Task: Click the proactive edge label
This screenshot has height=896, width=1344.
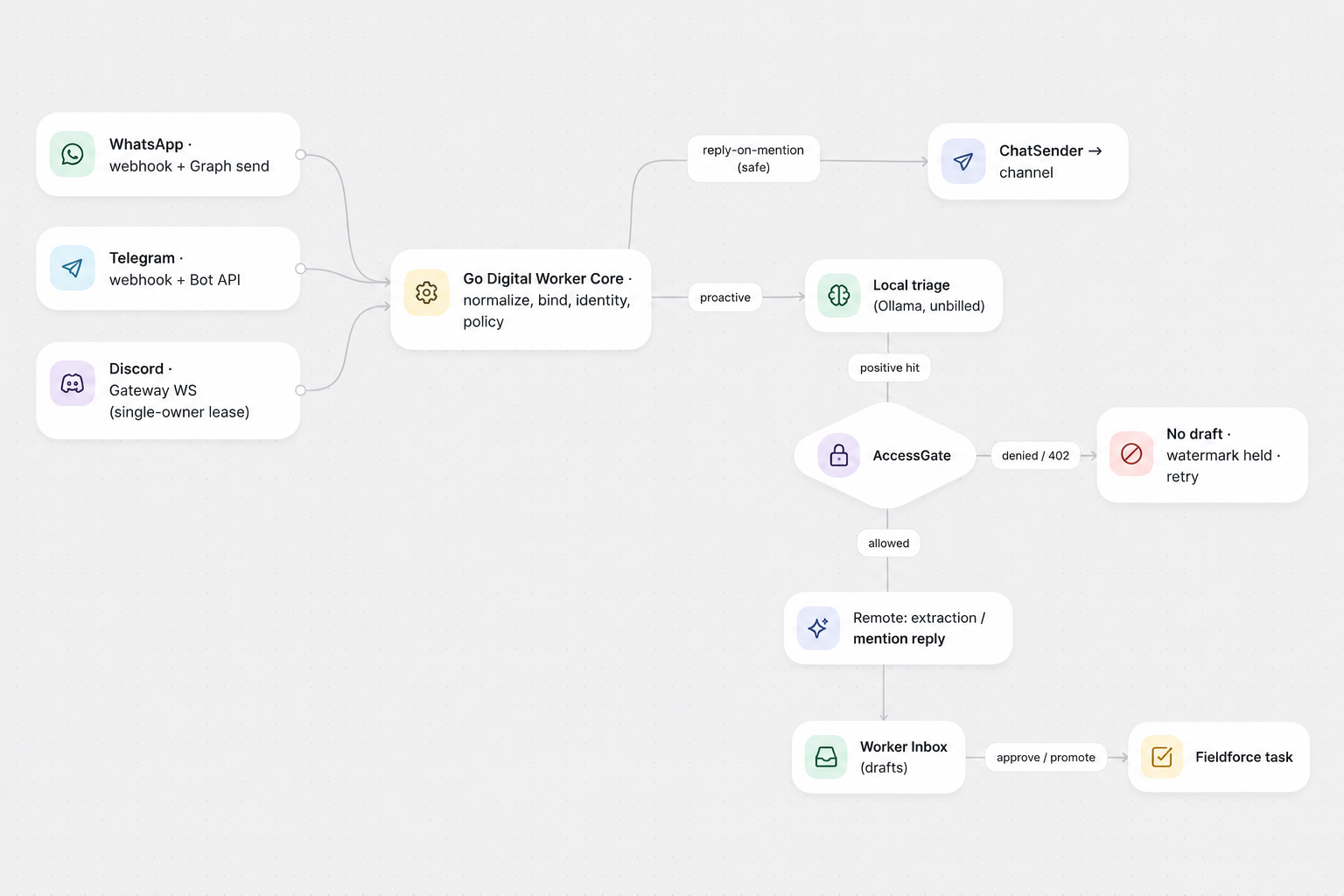Action: [725, 297]
